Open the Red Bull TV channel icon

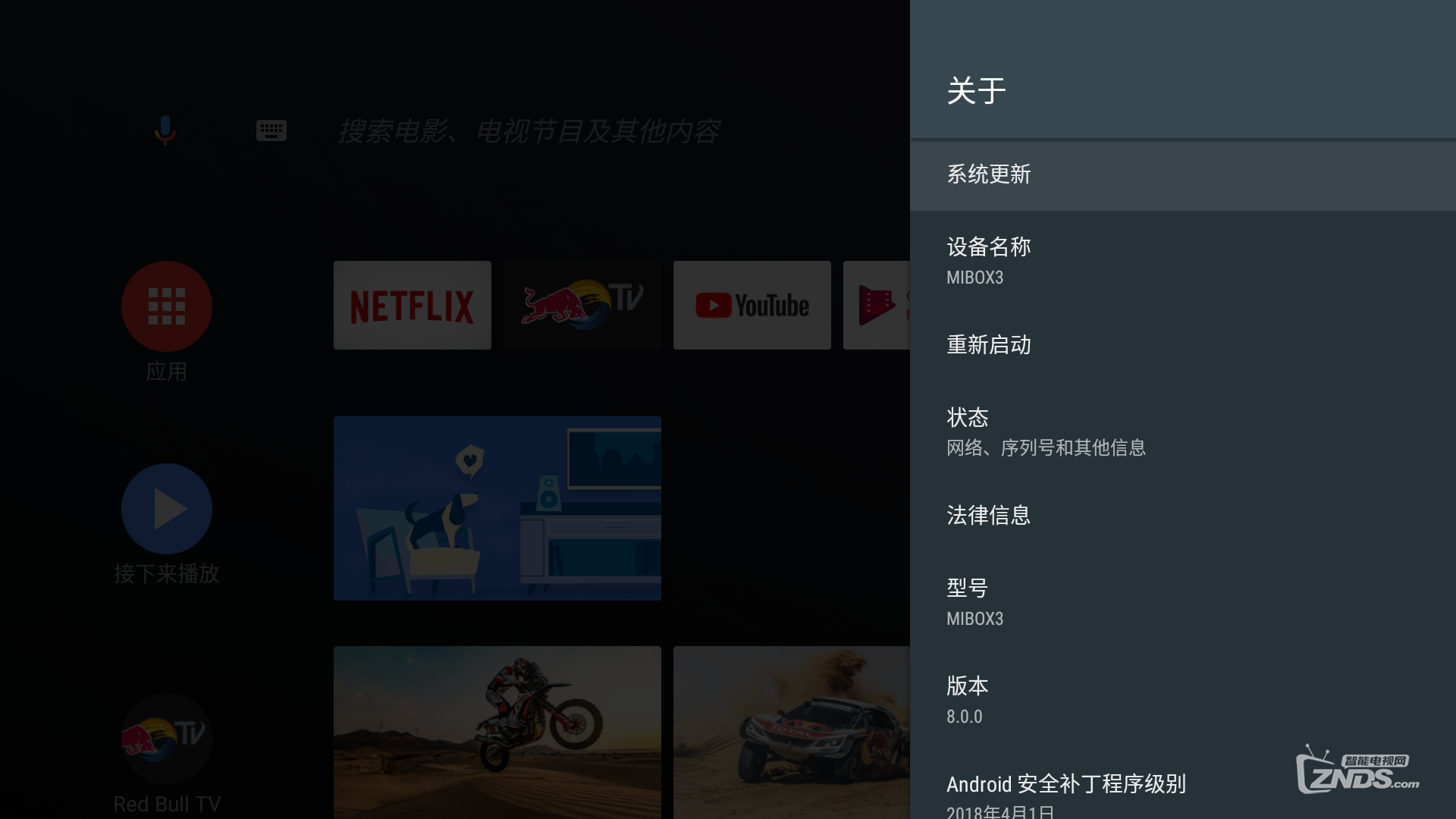point(166,738)
